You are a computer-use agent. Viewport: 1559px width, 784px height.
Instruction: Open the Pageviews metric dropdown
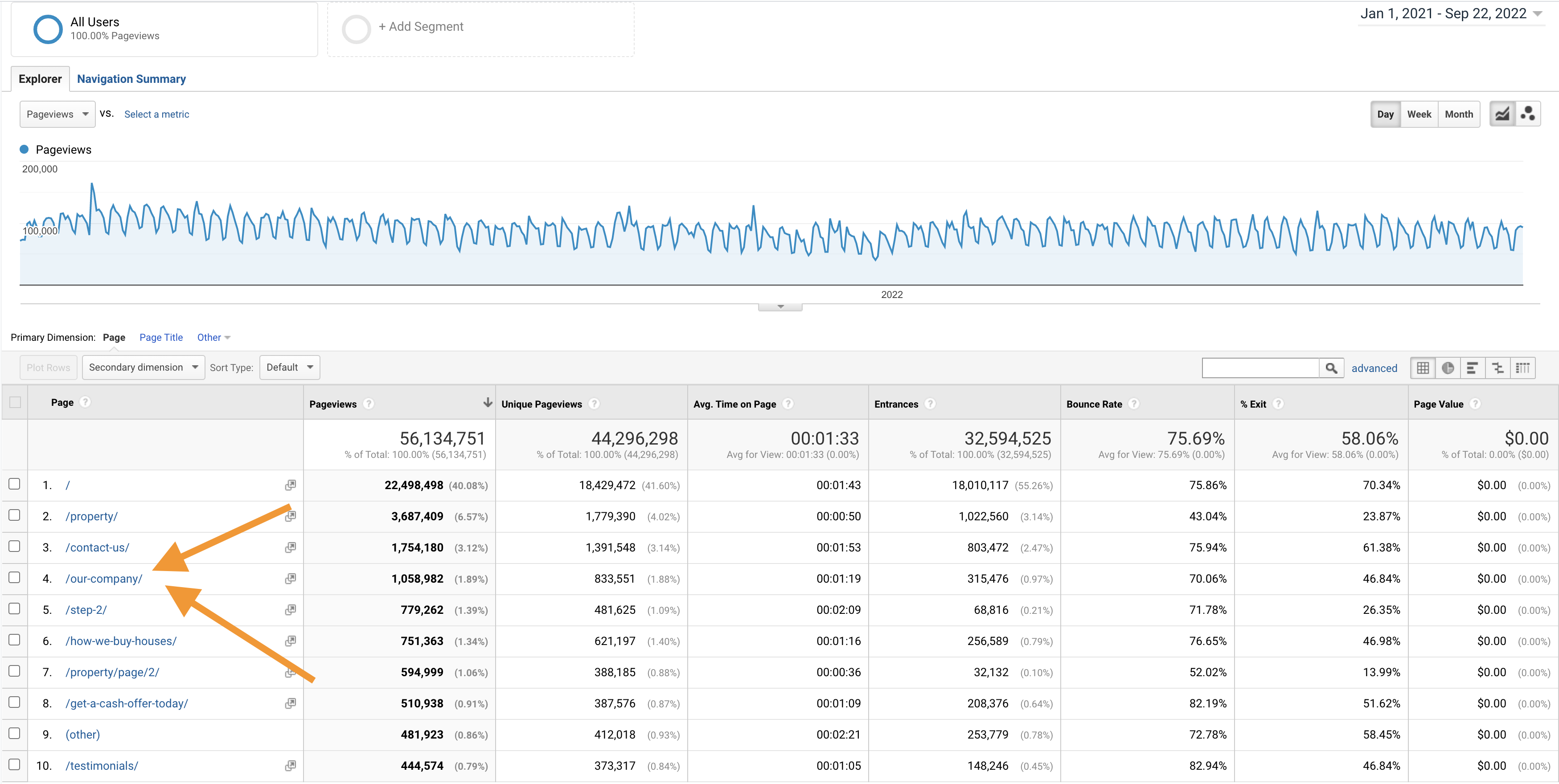coord(57,114)
